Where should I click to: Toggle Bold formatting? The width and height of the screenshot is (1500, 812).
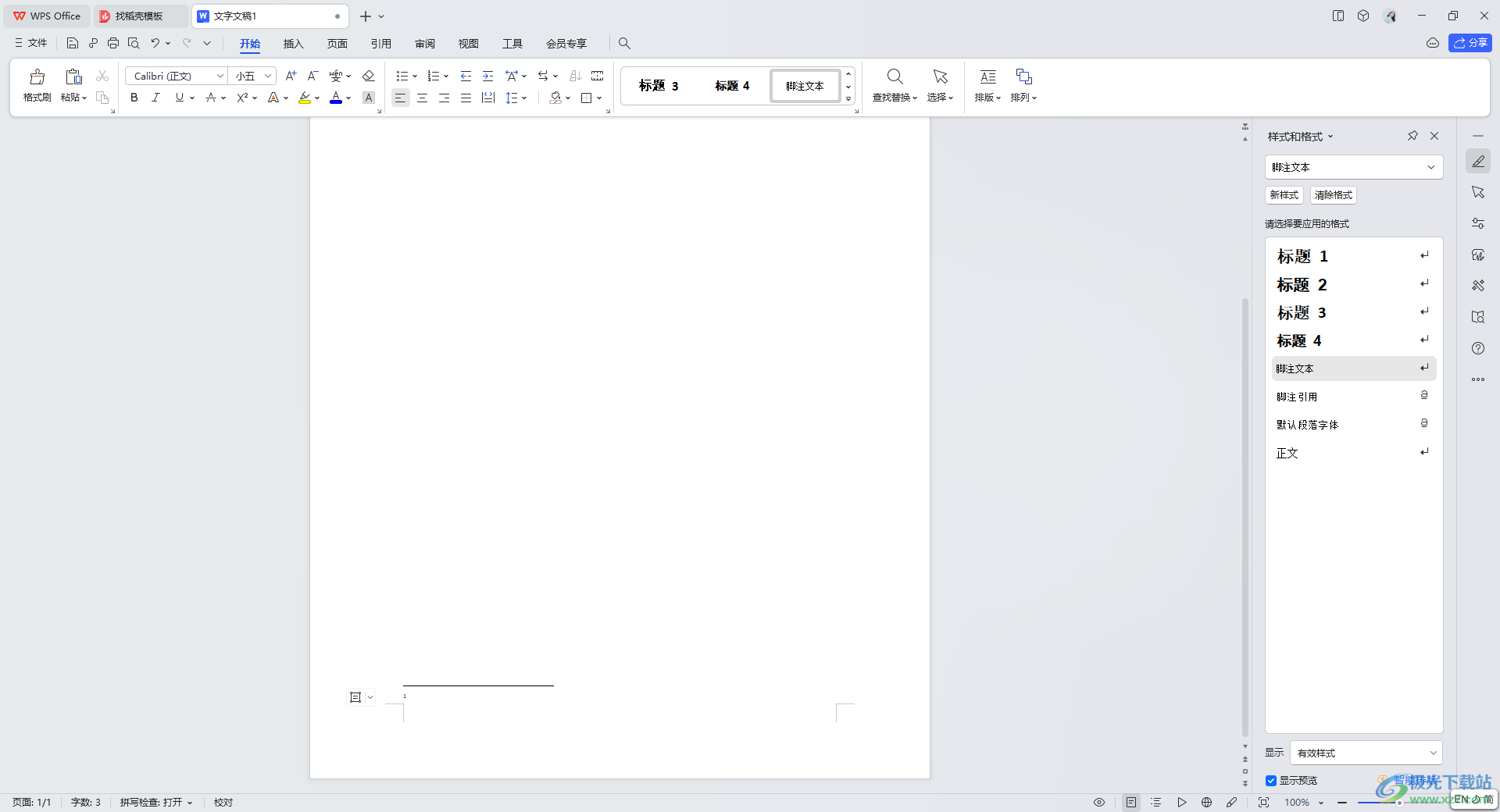134,98
